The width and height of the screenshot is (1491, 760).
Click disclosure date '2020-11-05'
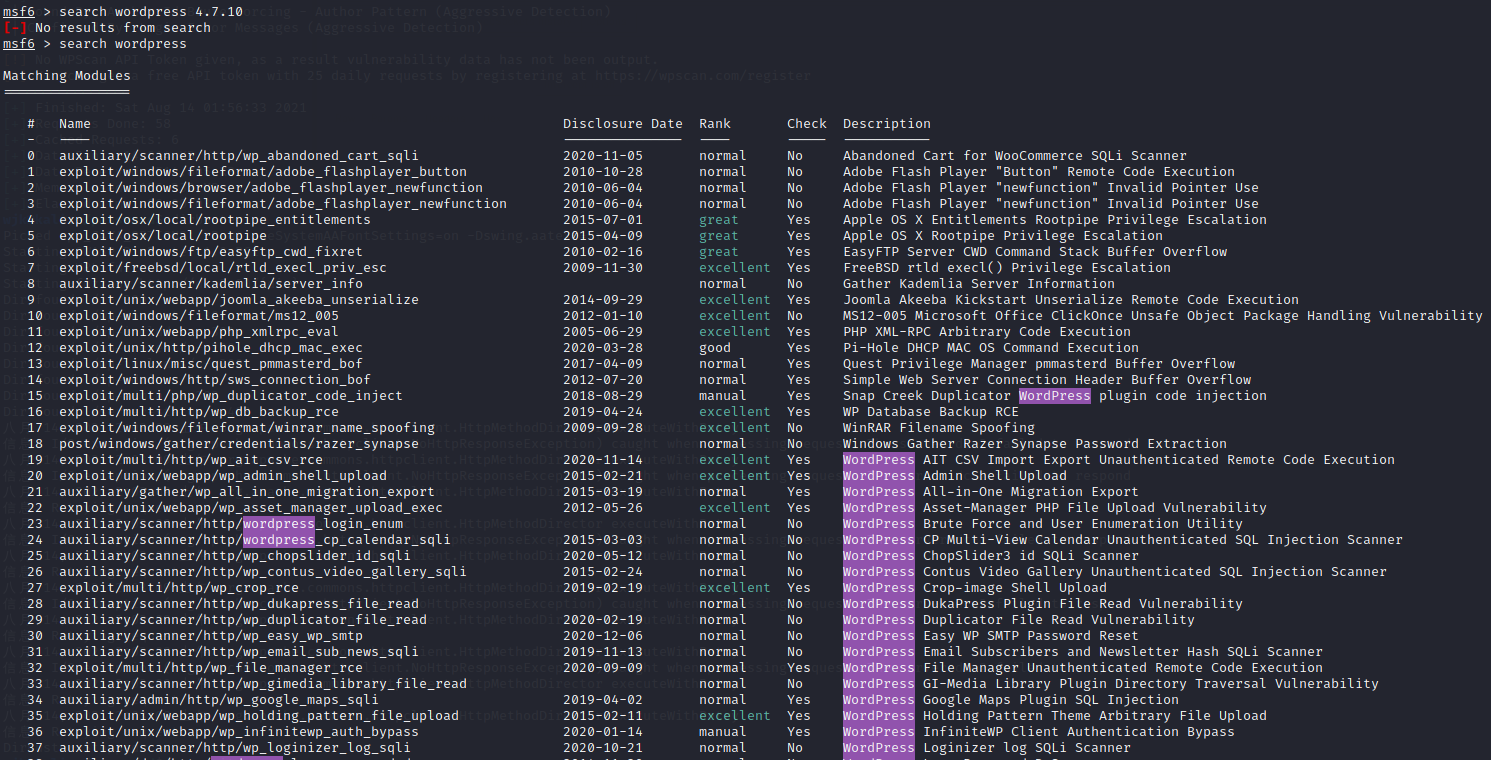click(603, 156)
